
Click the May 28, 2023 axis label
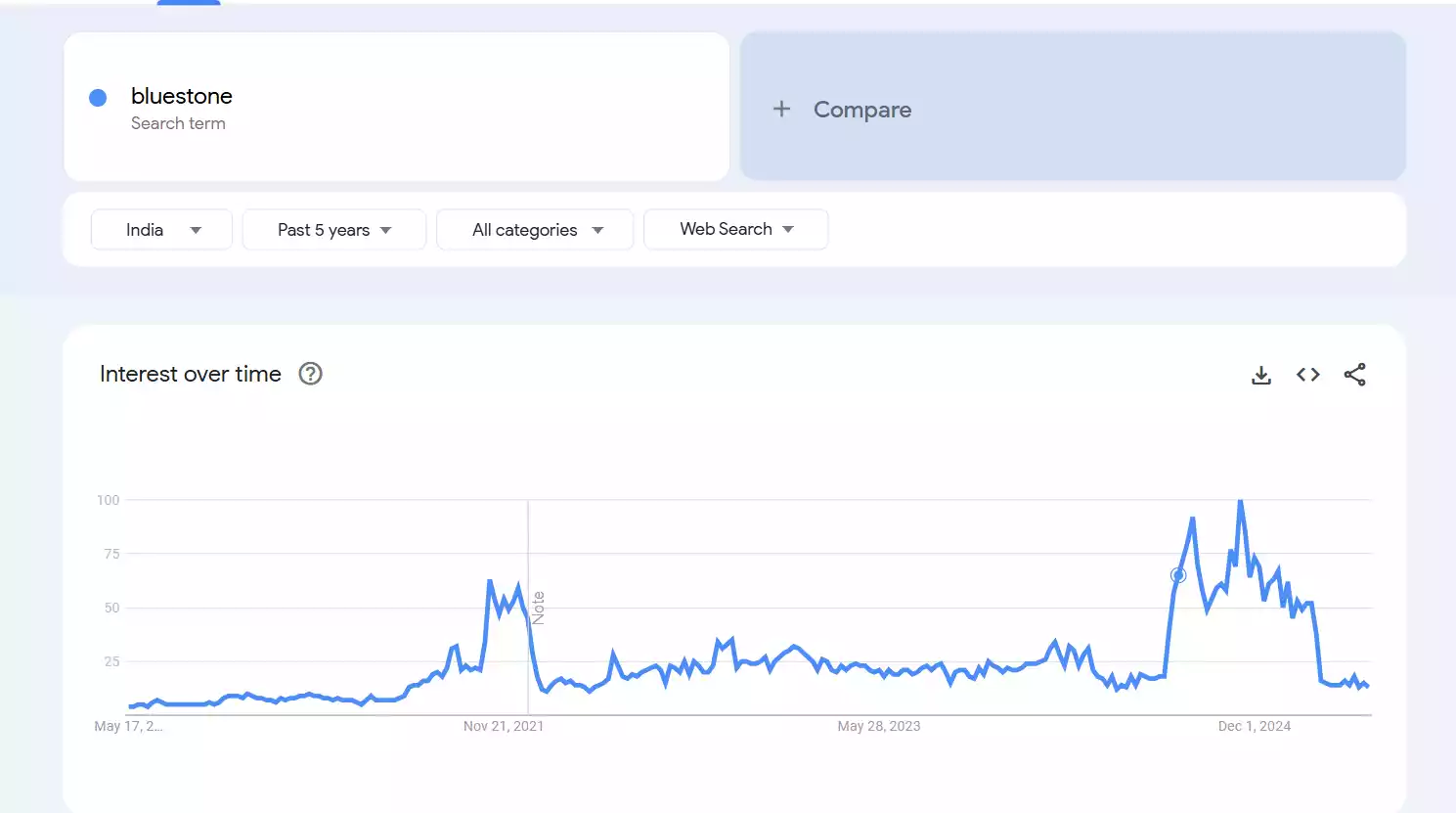coord(878,726)
